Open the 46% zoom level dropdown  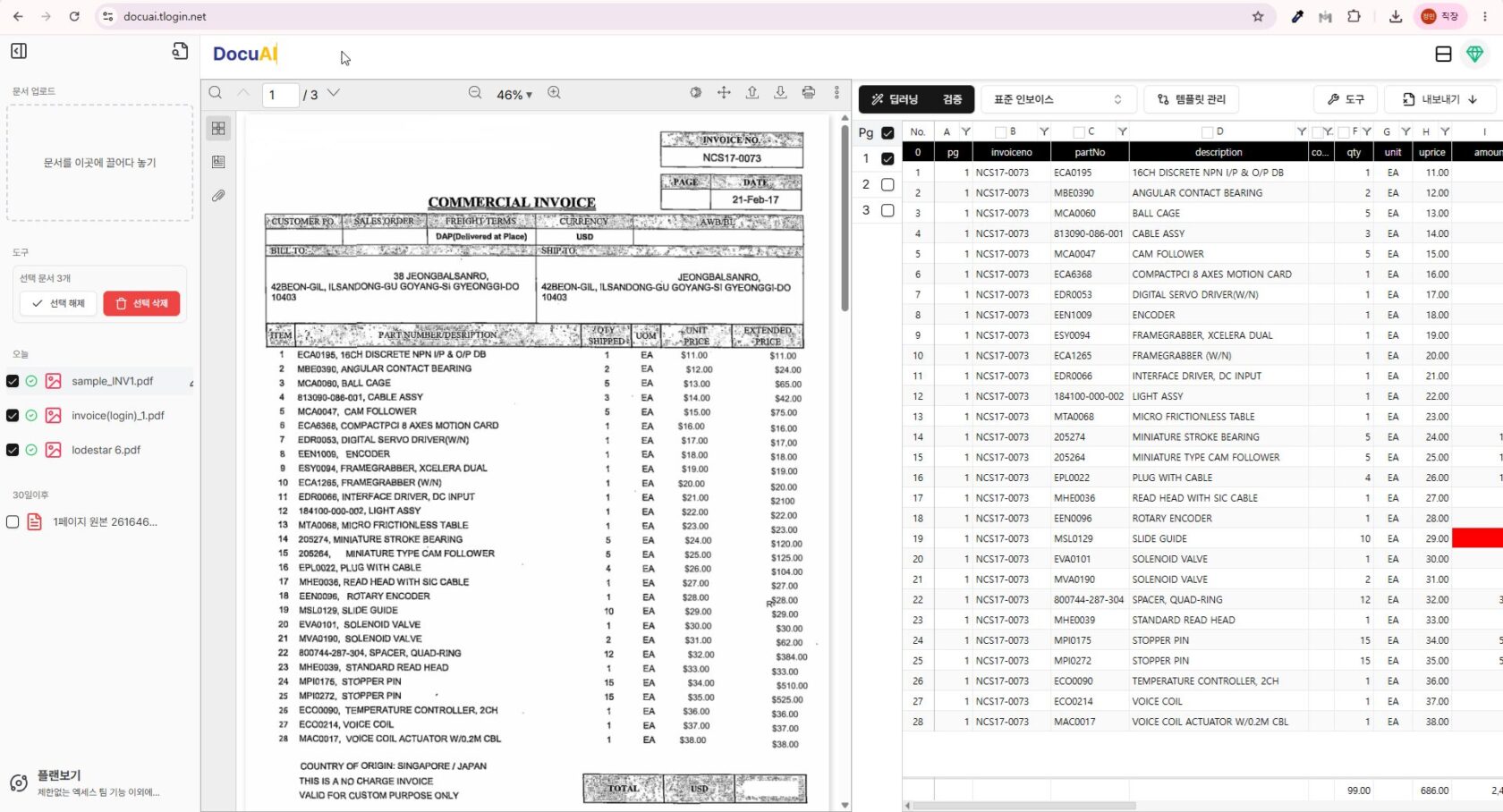pos(514,95)
